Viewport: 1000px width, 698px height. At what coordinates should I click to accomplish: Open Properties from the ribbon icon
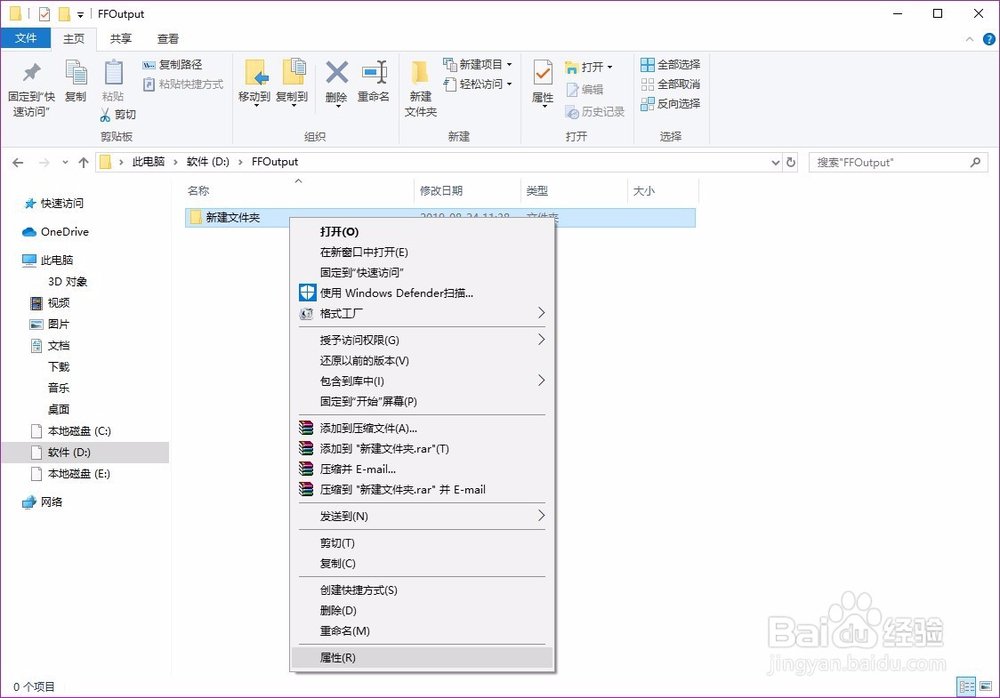[541, 85]
